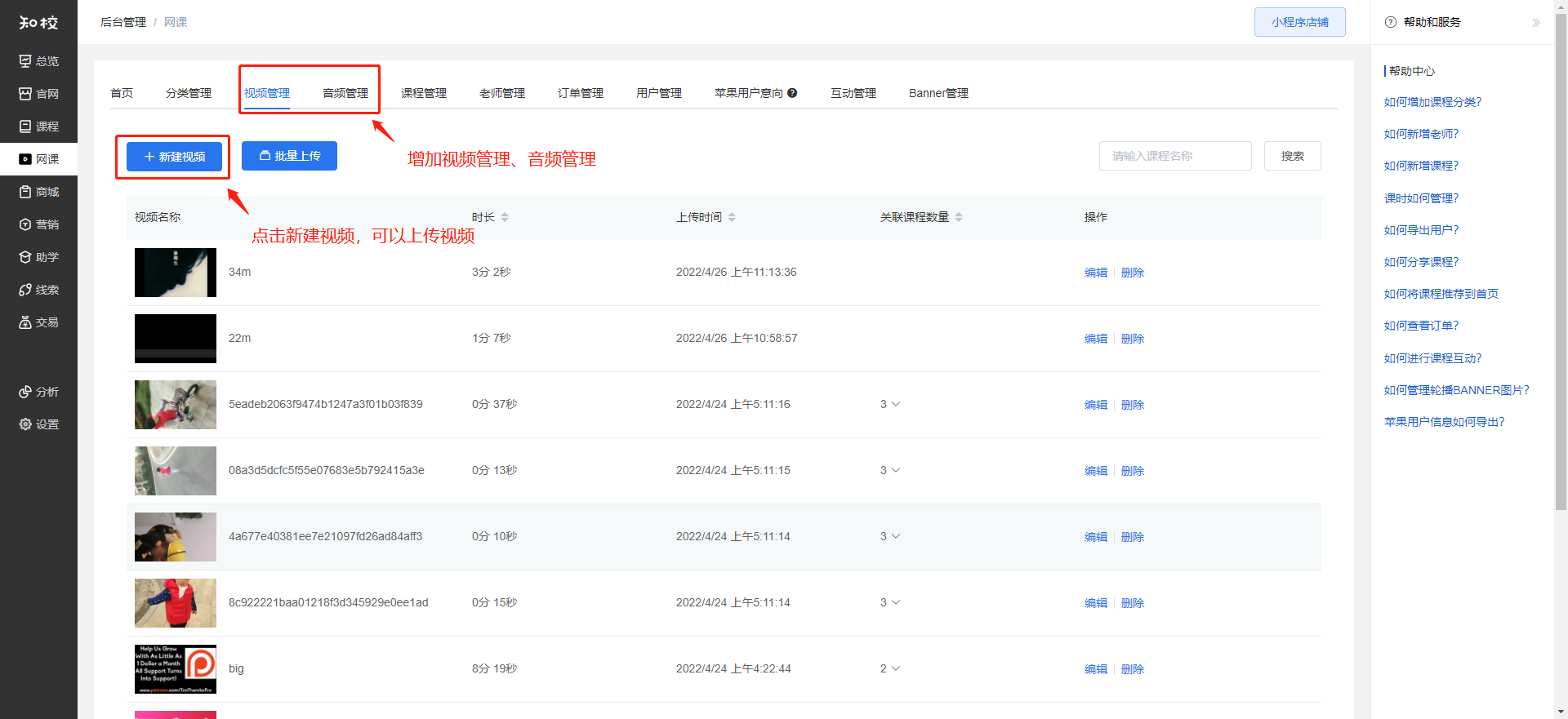Open the 分析 analytics sidebar icon
The width and height of the screenshot is (1568, 719).
25,392
